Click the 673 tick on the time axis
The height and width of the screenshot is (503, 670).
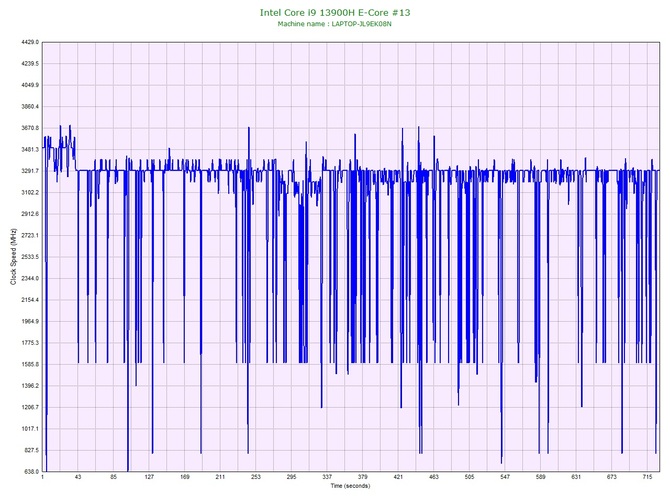click(612, 477)
